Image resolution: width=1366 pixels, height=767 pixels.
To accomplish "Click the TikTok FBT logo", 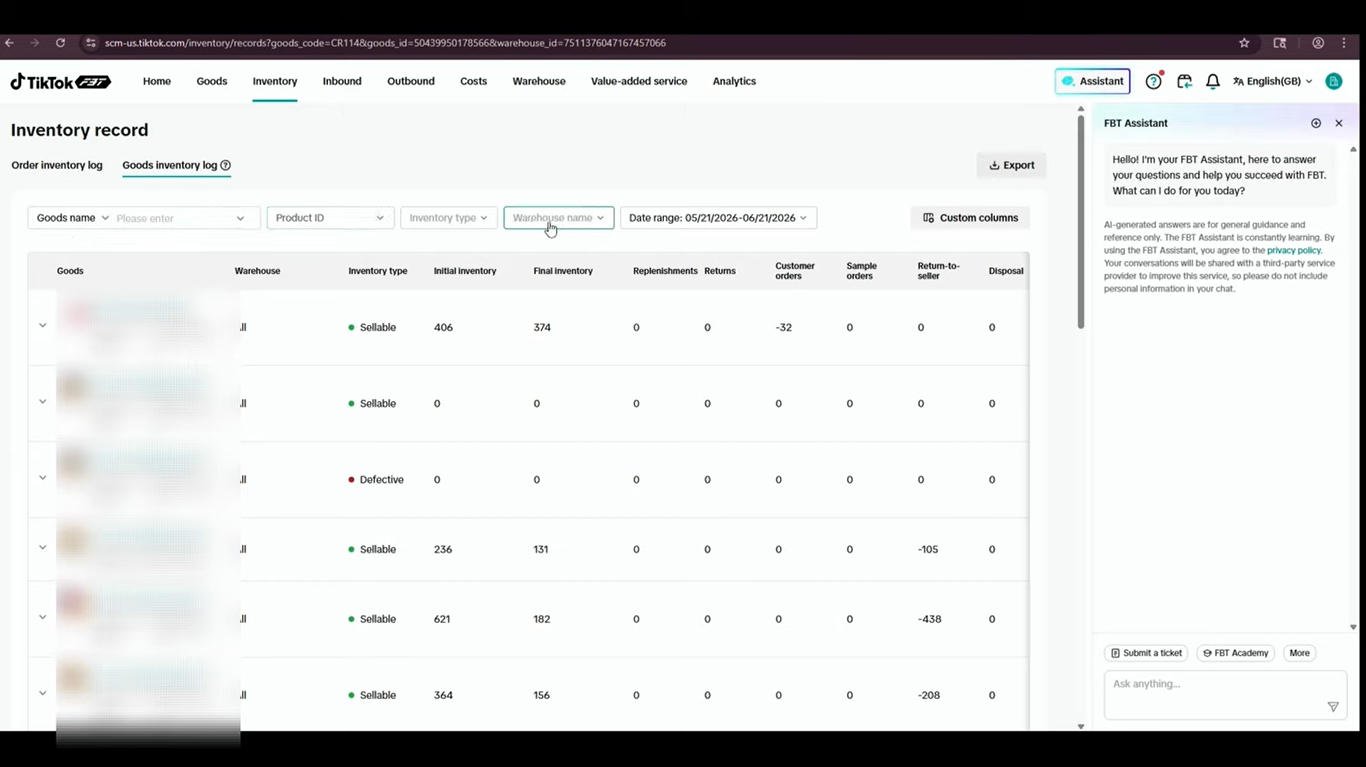I will pos(60,81).
